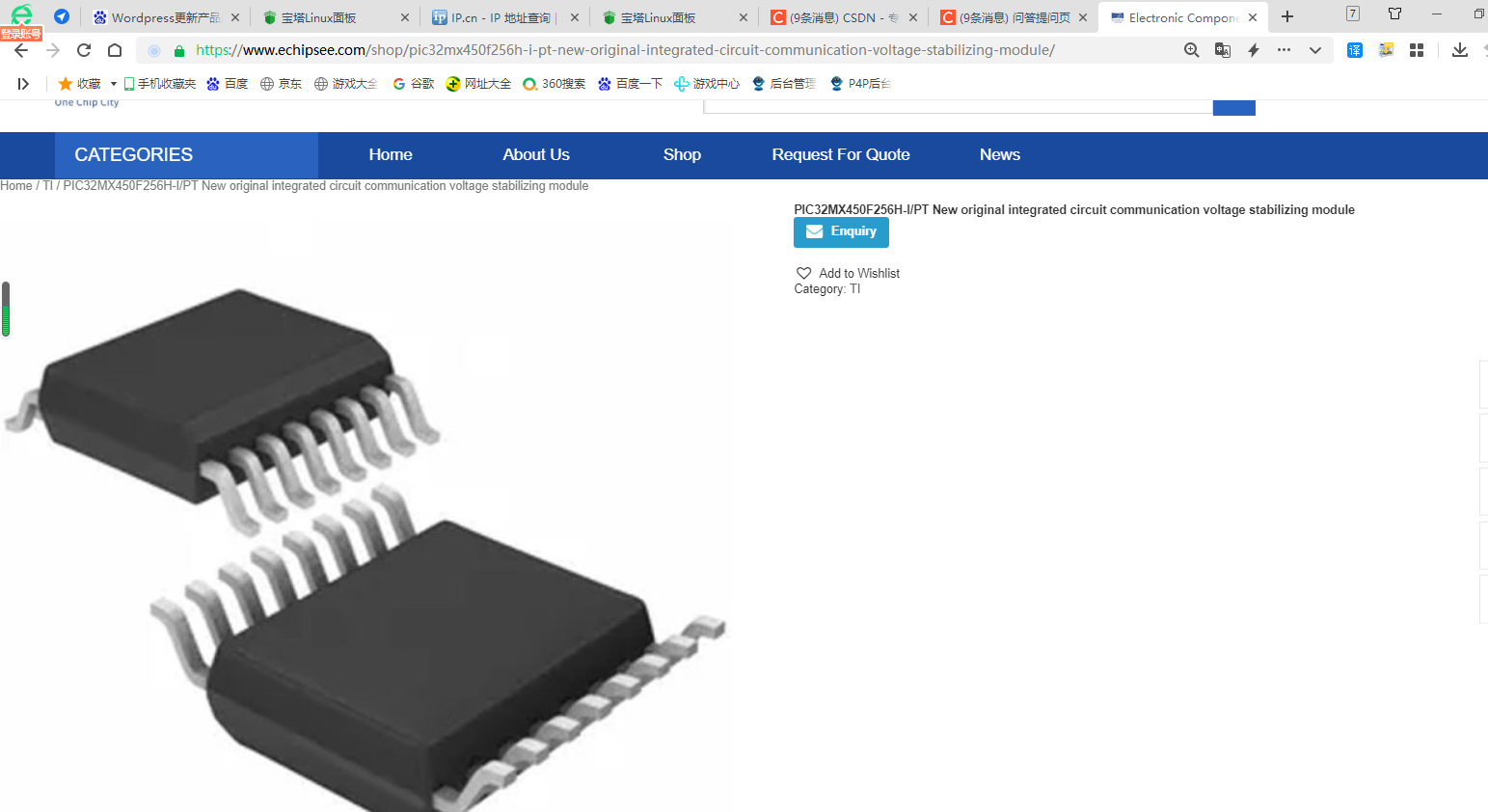
Task: Click the chip product image
Action: [x=366, y=540]
